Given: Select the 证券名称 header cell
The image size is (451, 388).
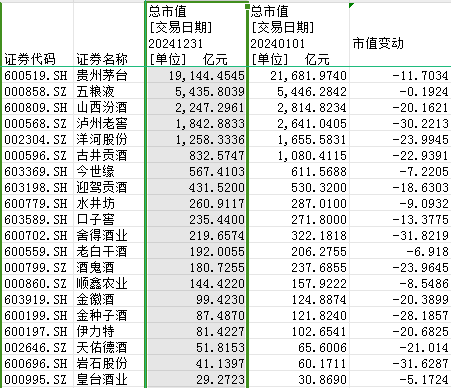Looking at the screenshot, I should (x=109, y=35).
